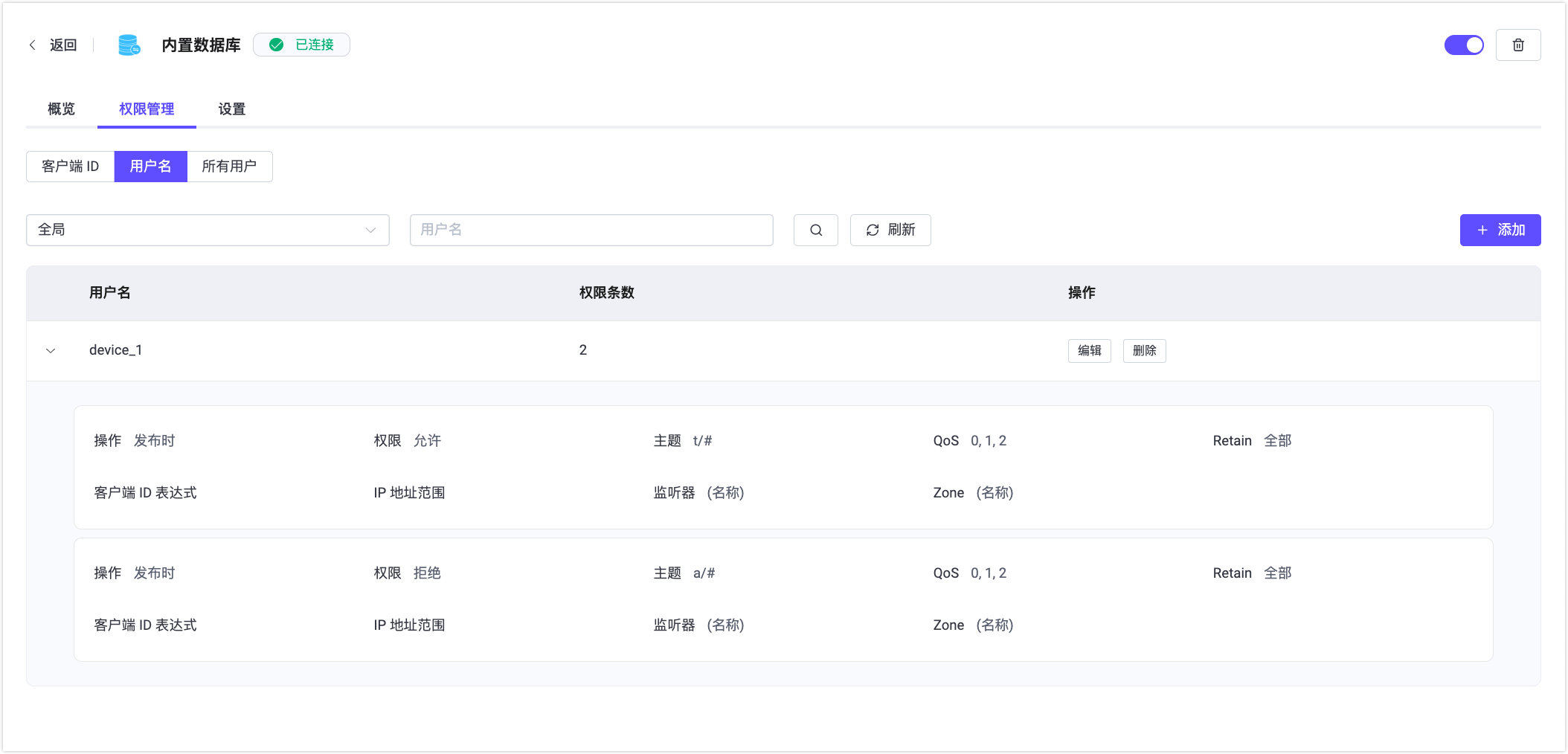This screenshot has height=754, width=1568.
Task: Click 编辑 for device_1
Action: 1089,351
